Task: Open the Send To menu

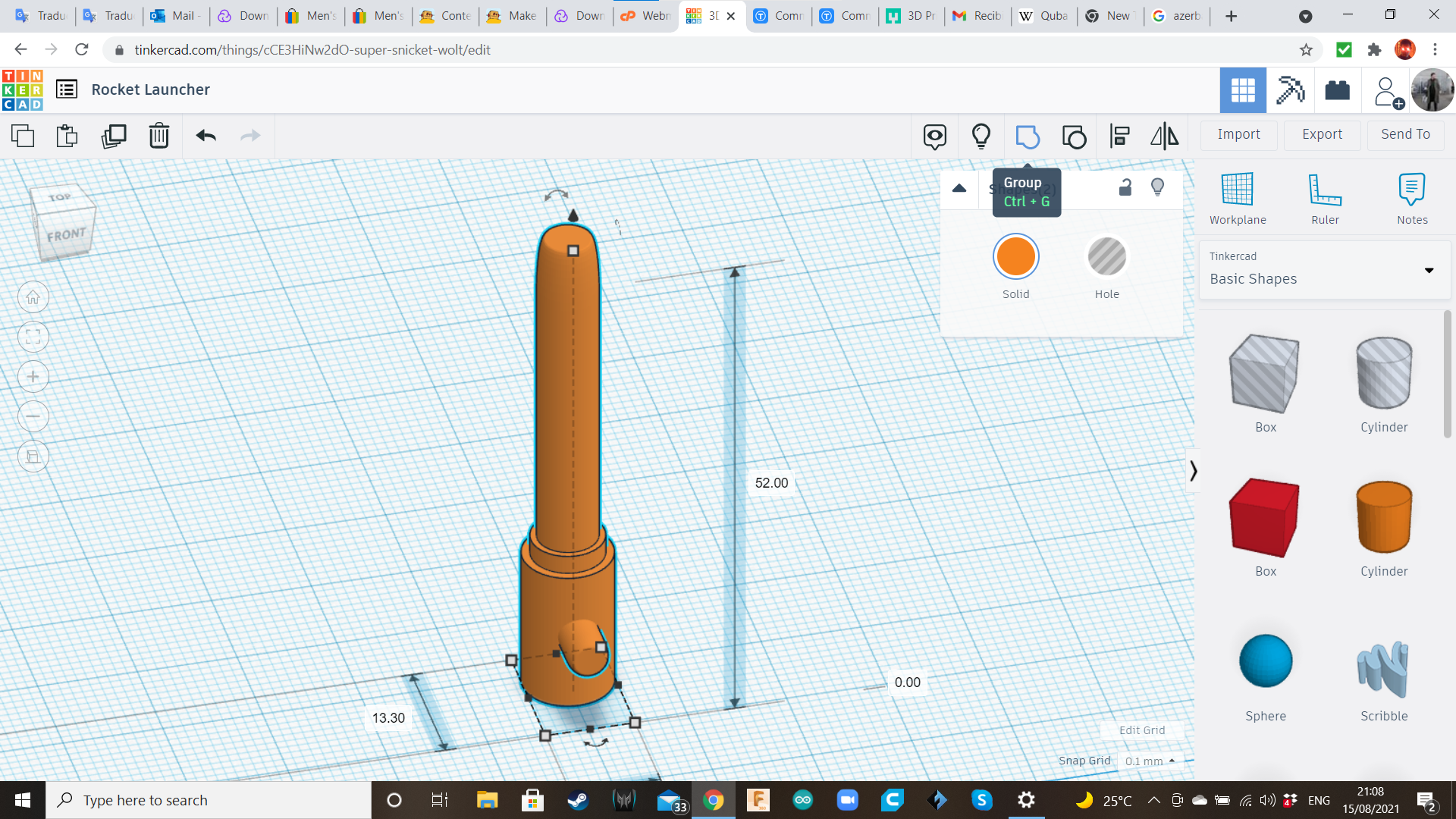Action: (1404, 134)
